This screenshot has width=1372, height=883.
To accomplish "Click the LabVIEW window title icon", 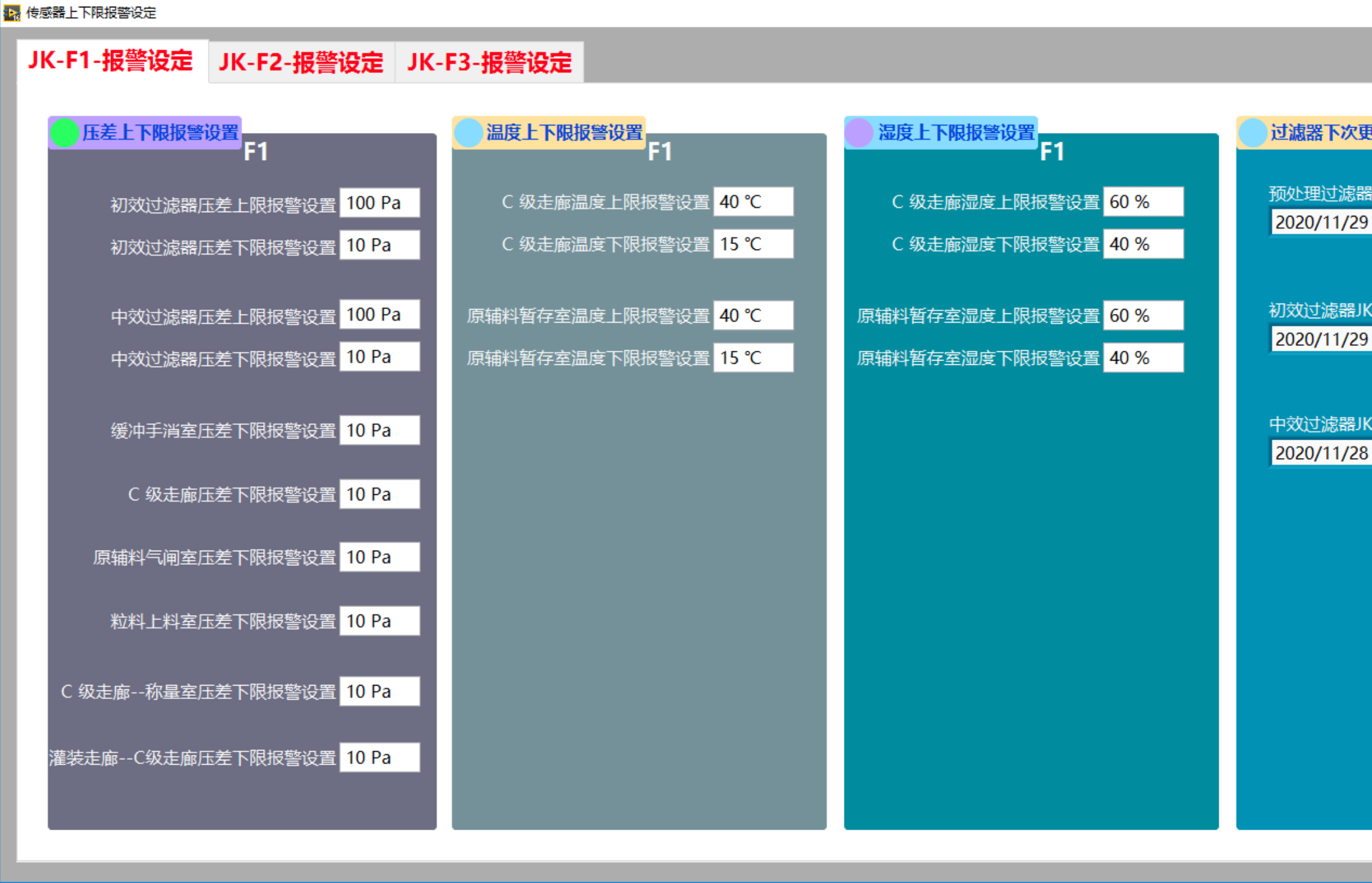I will tap(12, 12).
